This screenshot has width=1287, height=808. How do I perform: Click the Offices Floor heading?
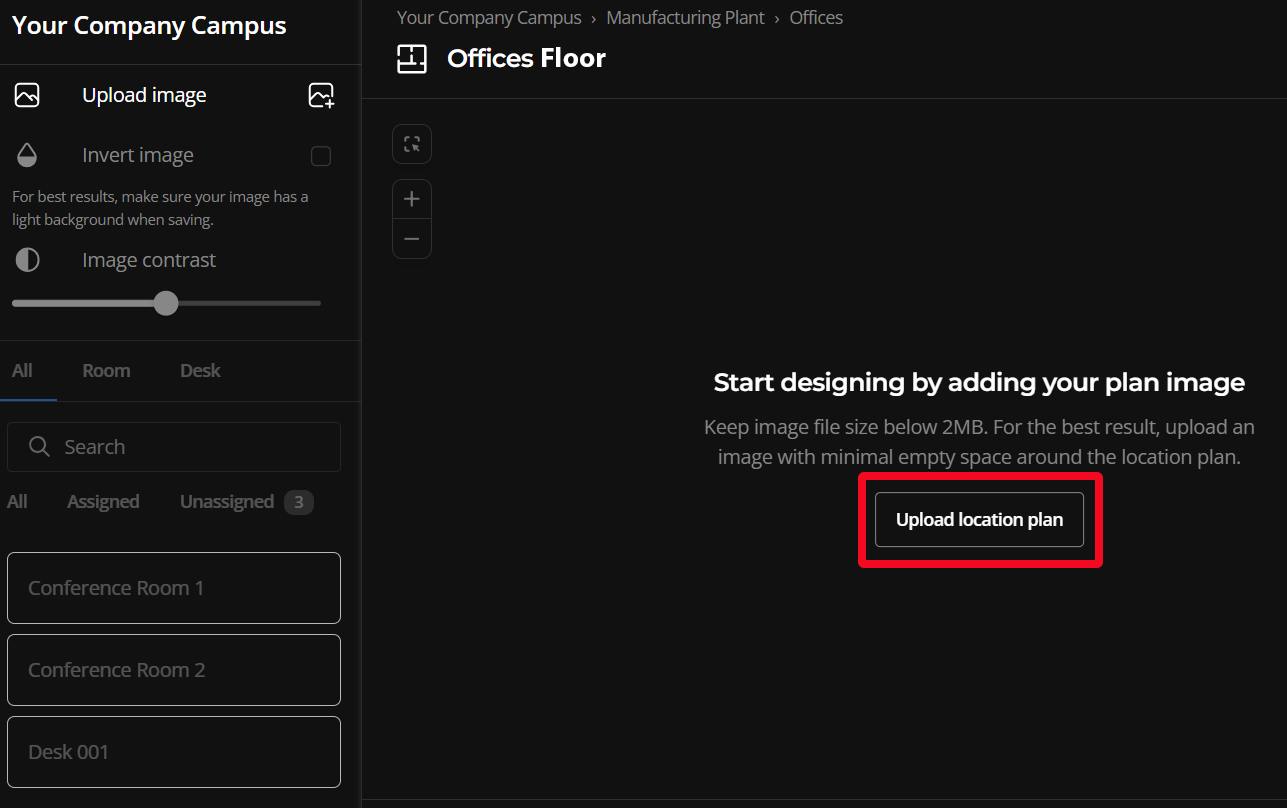[526, 58]
